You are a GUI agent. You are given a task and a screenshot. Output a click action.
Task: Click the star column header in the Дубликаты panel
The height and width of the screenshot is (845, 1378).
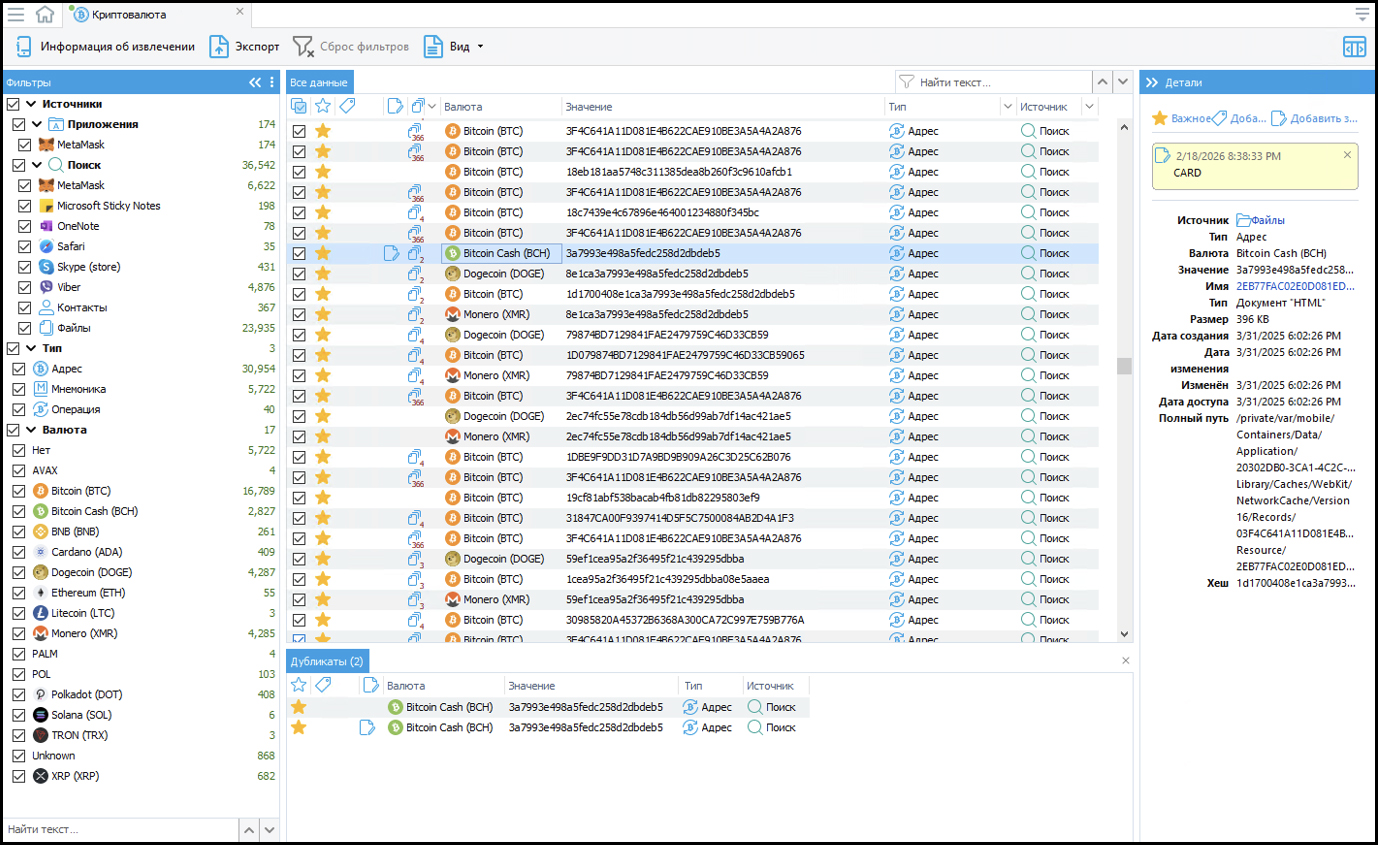298,685
